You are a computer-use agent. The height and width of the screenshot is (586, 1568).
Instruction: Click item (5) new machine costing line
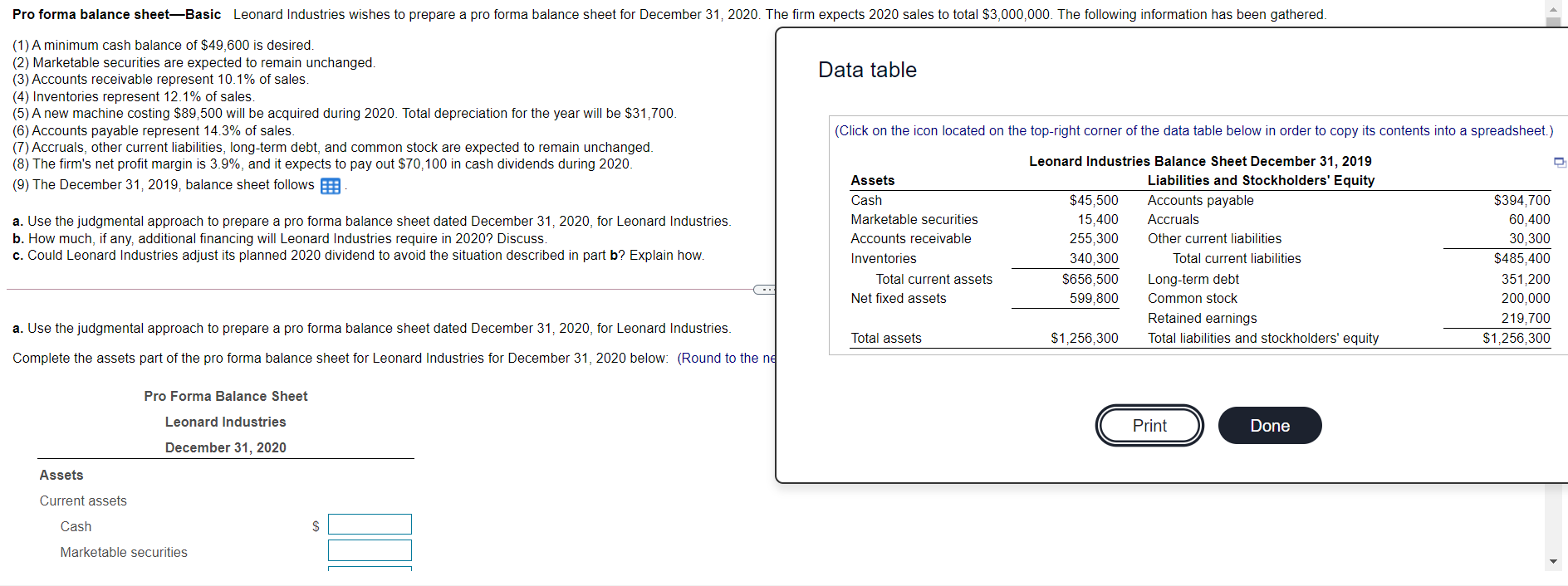click(344, 113)
